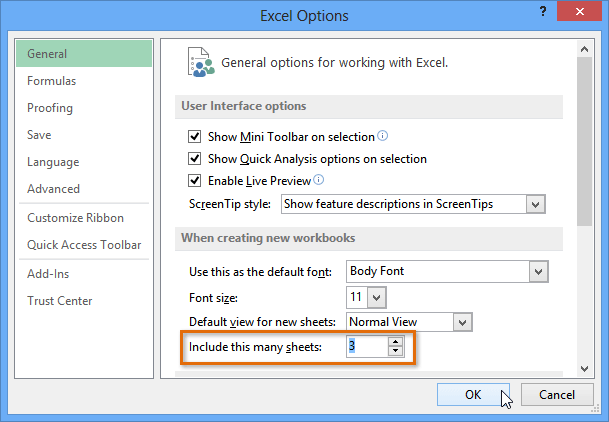Click the scrollbar up arrow
The height and width of the screenshot is (422, 609).
click(x=585, y=49)
